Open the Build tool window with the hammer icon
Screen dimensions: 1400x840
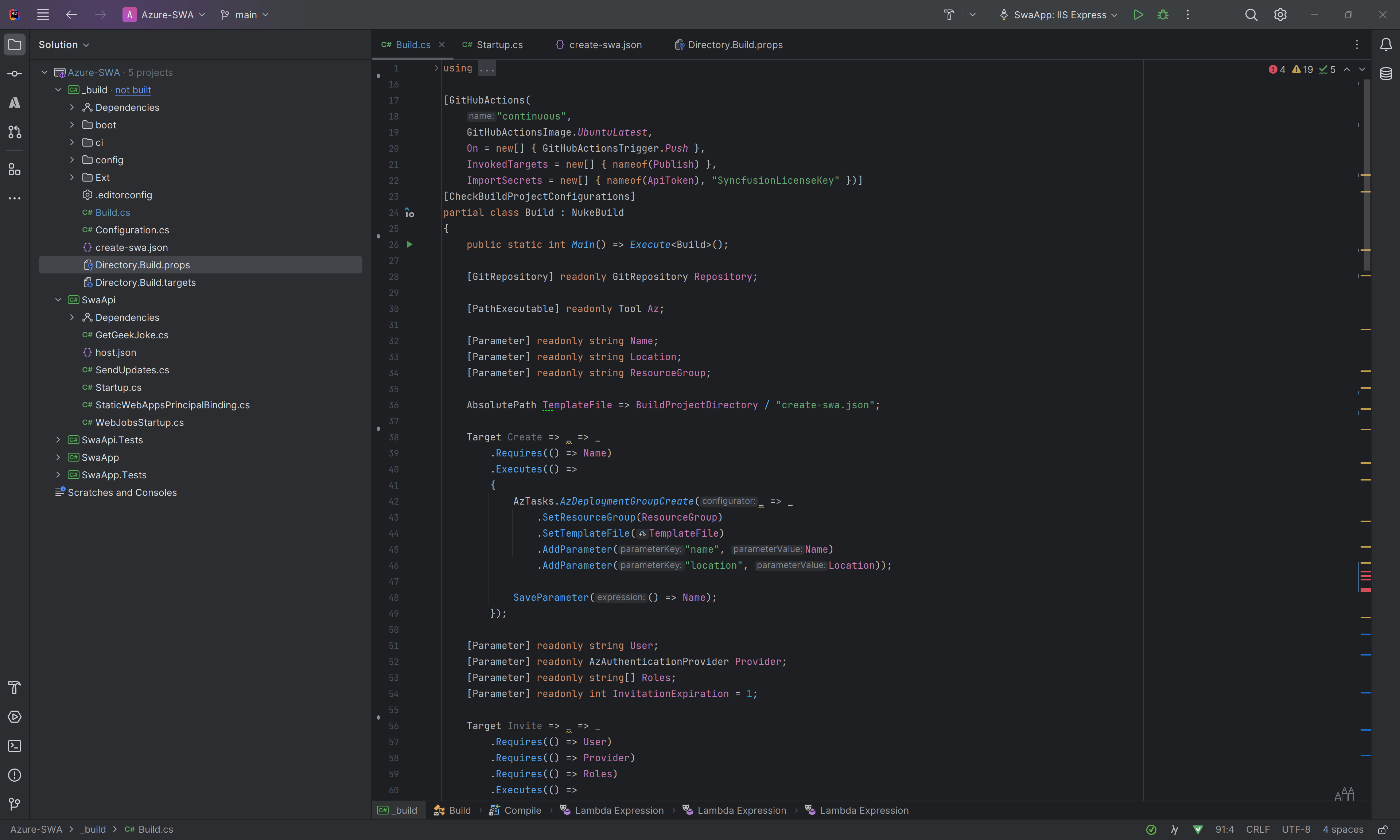14,688
